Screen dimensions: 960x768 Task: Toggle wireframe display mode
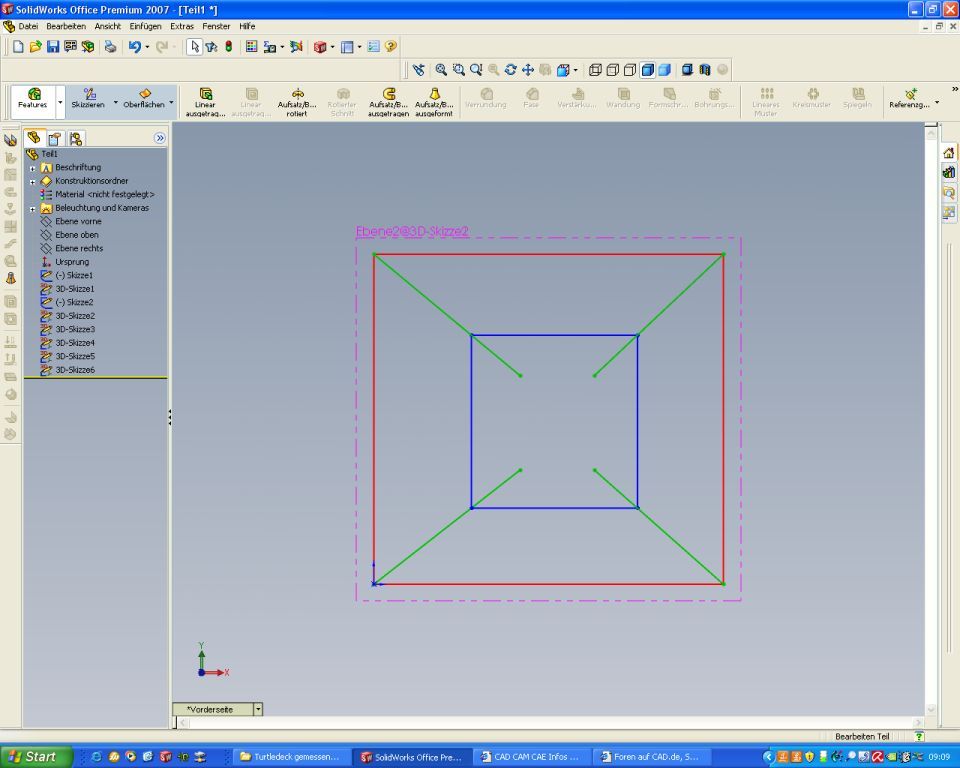(596, 70)
